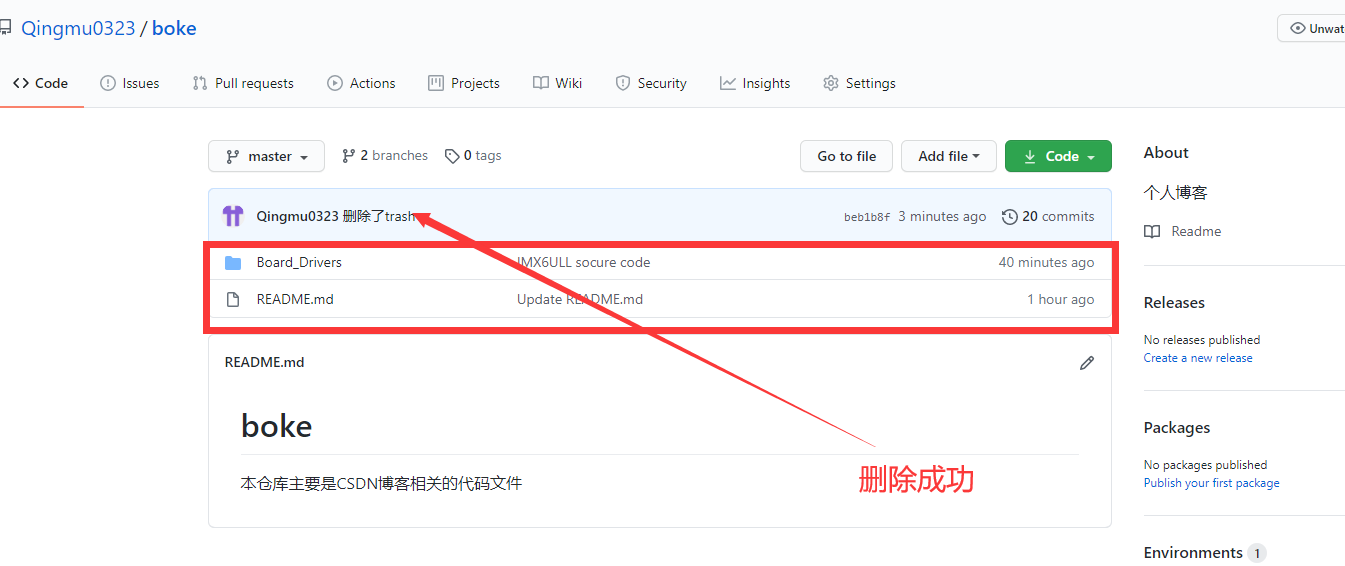Click the Go to file button
This screenshot has width=1345, height=566.
point(846,156)
